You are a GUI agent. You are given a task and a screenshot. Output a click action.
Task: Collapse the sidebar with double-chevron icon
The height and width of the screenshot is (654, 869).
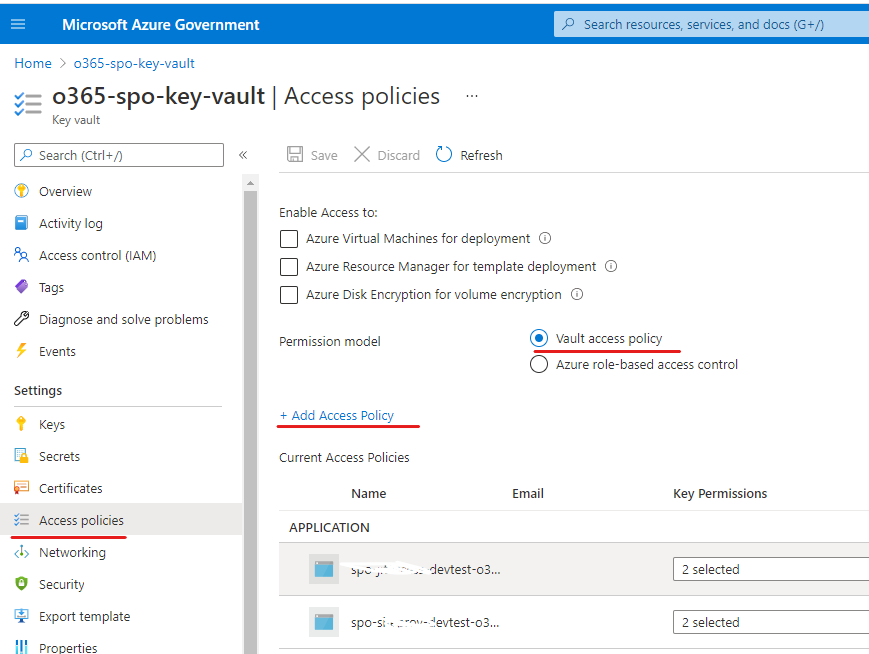click(242, 155)
